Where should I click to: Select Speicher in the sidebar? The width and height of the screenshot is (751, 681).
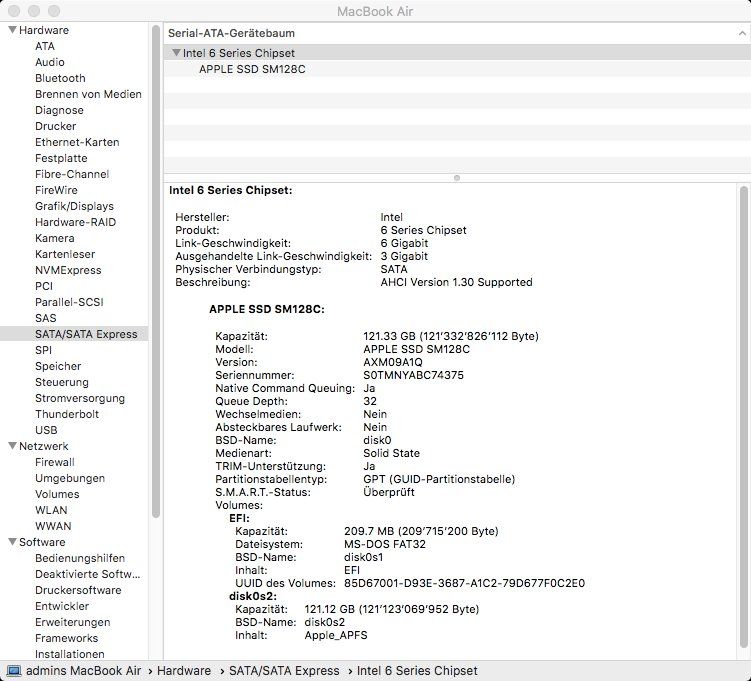(58, 366)
